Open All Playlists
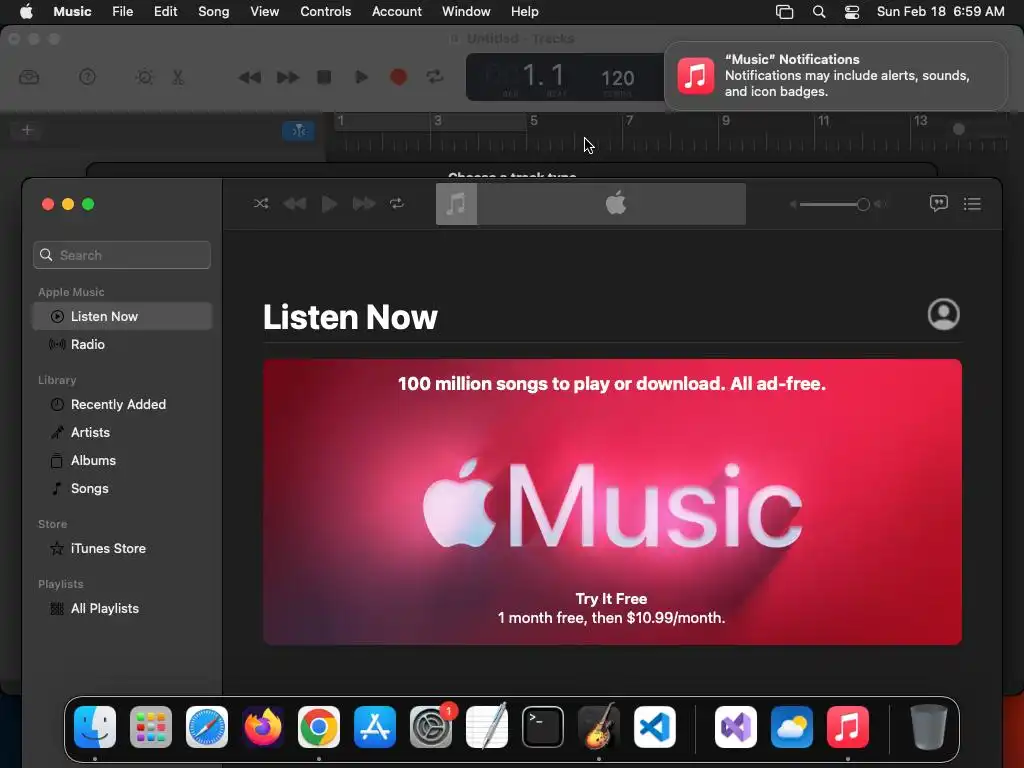Screen dimensions: 1024x768 click(x=122, y=609)
